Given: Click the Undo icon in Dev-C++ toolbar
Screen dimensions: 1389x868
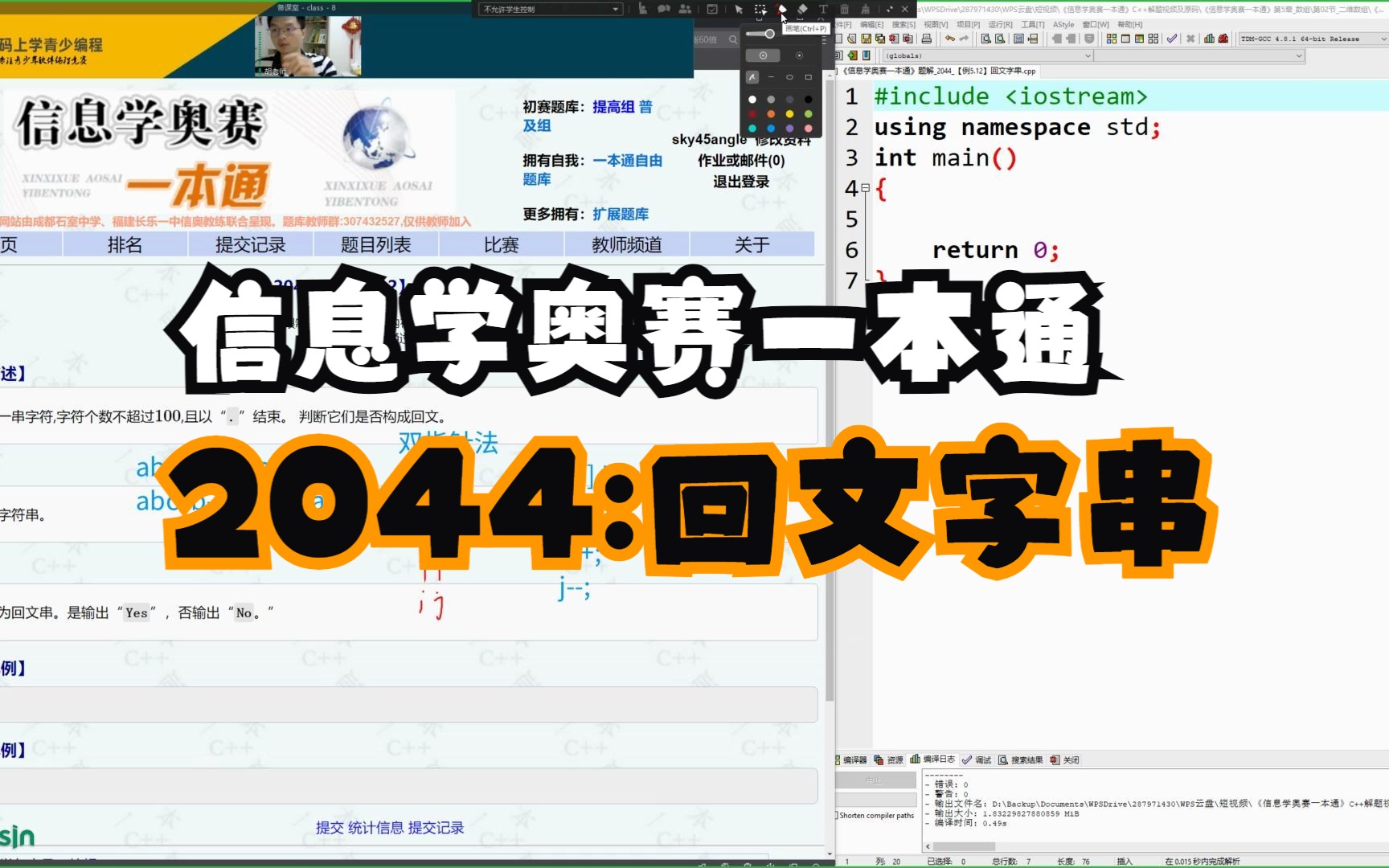Looking at the screenshot, I should click(x=951, y=39).
